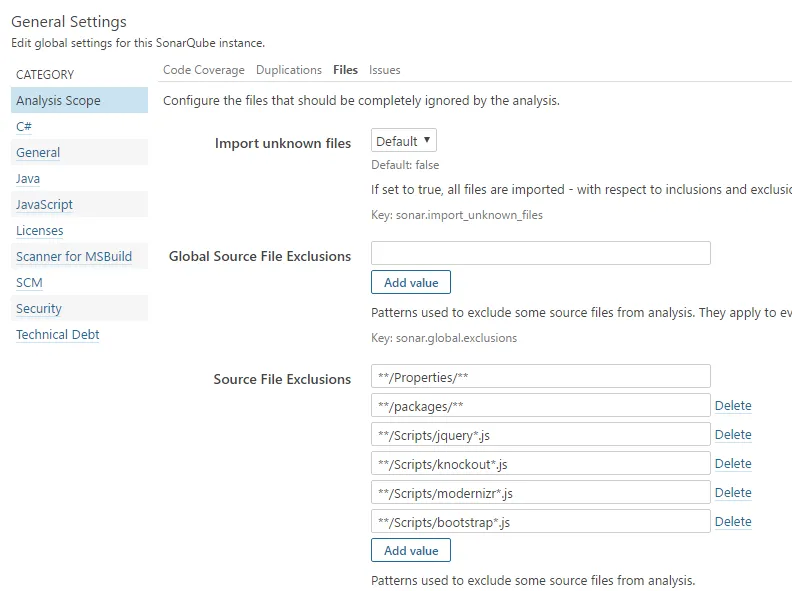Image resolution: width=792 pixels, height=591 pixels.
Task: Go to the SCM category
Action: 29,283
